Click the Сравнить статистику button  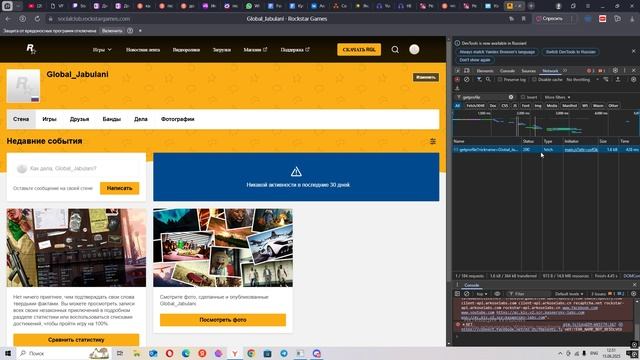(x=76, y=340)
